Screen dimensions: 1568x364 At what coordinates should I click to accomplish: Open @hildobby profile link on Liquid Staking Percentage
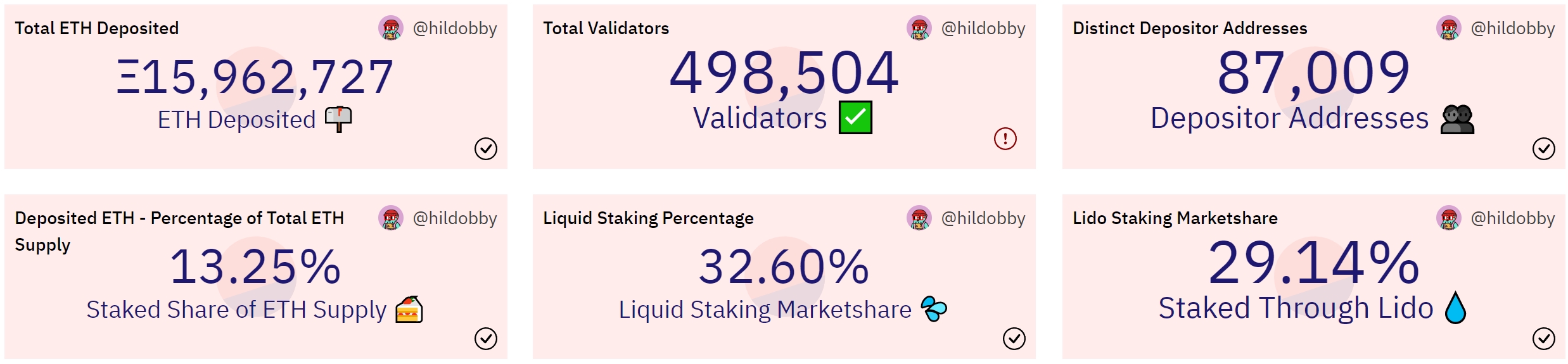click(983, 218)
